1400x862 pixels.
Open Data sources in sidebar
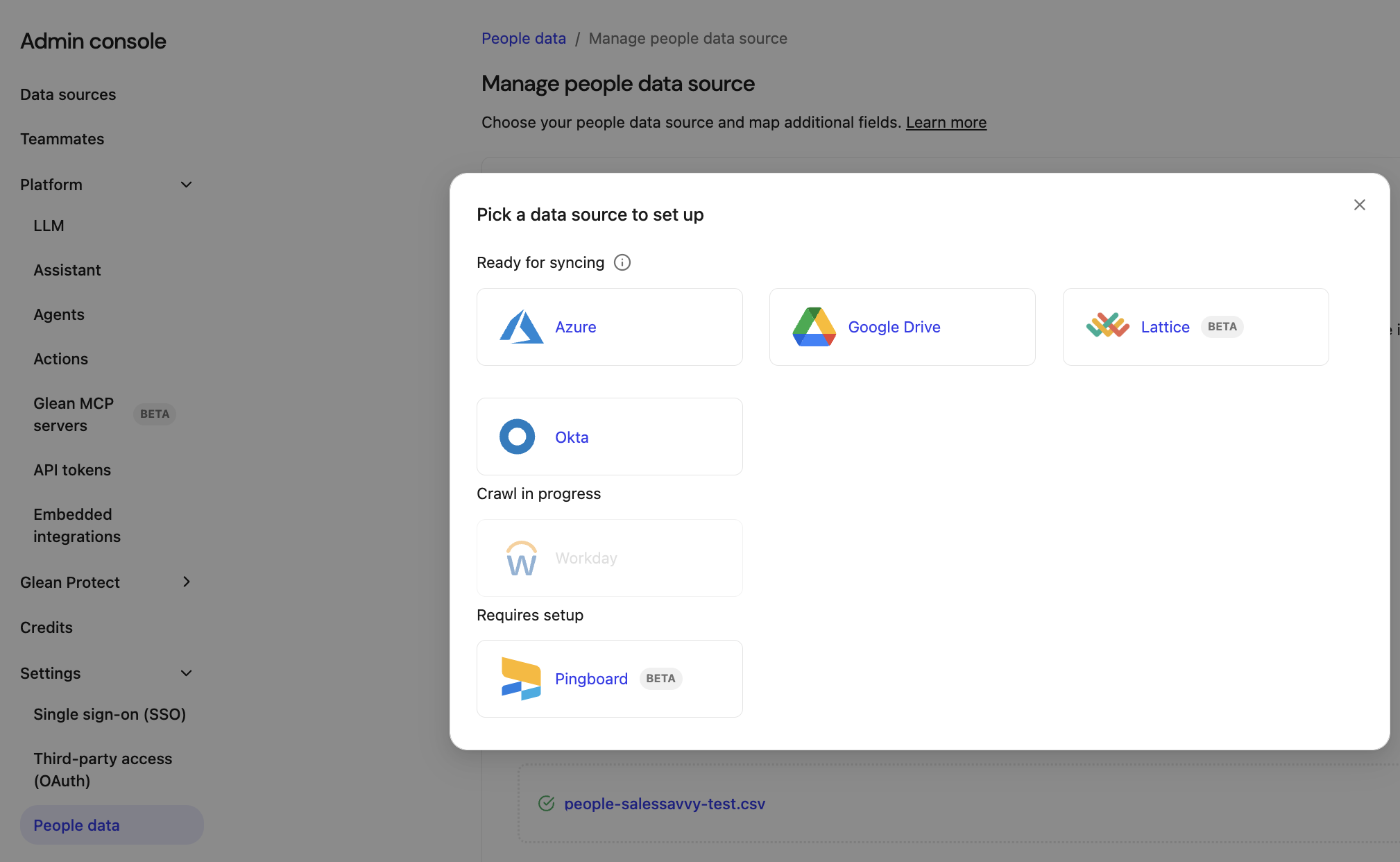point(68,94)
